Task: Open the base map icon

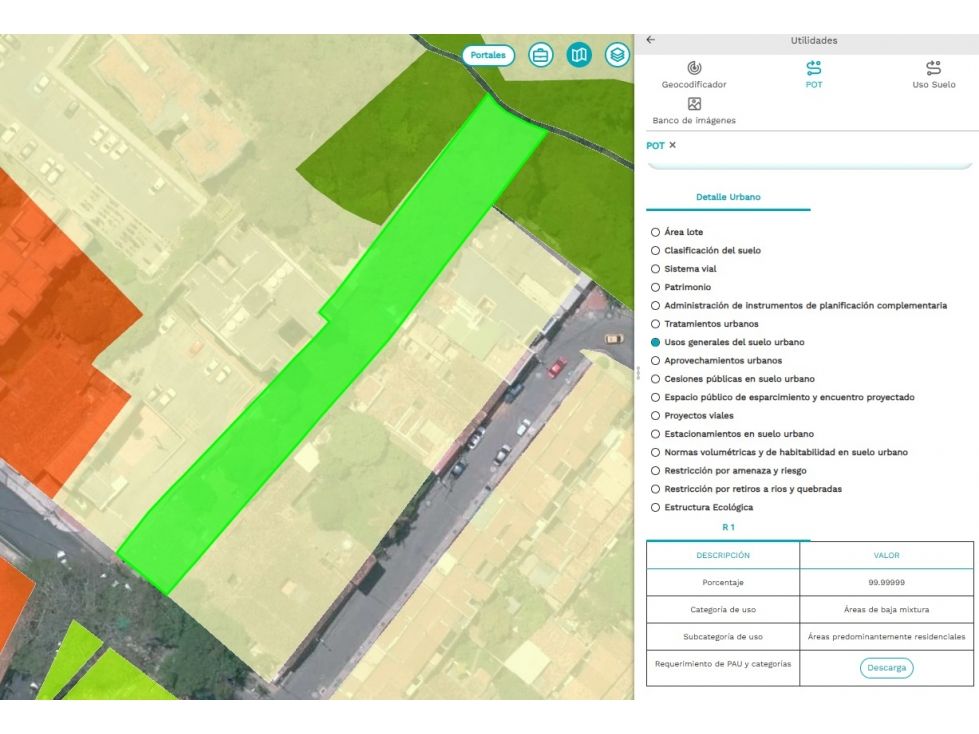Action: (x=579, y=56)
